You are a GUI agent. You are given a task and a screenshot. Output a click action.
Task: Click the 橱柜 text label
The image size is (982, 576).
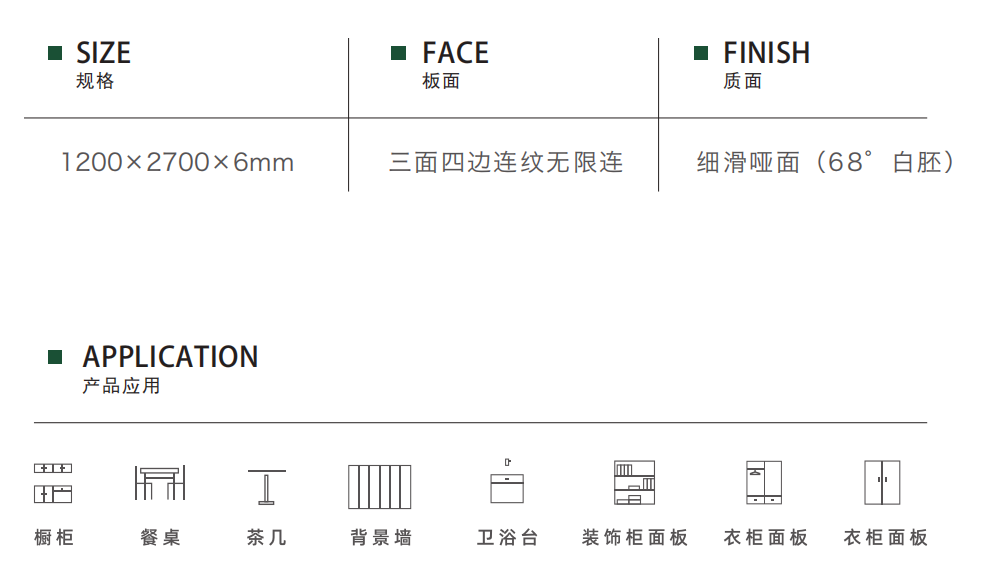pyautogui.click(x=54, y=538)
